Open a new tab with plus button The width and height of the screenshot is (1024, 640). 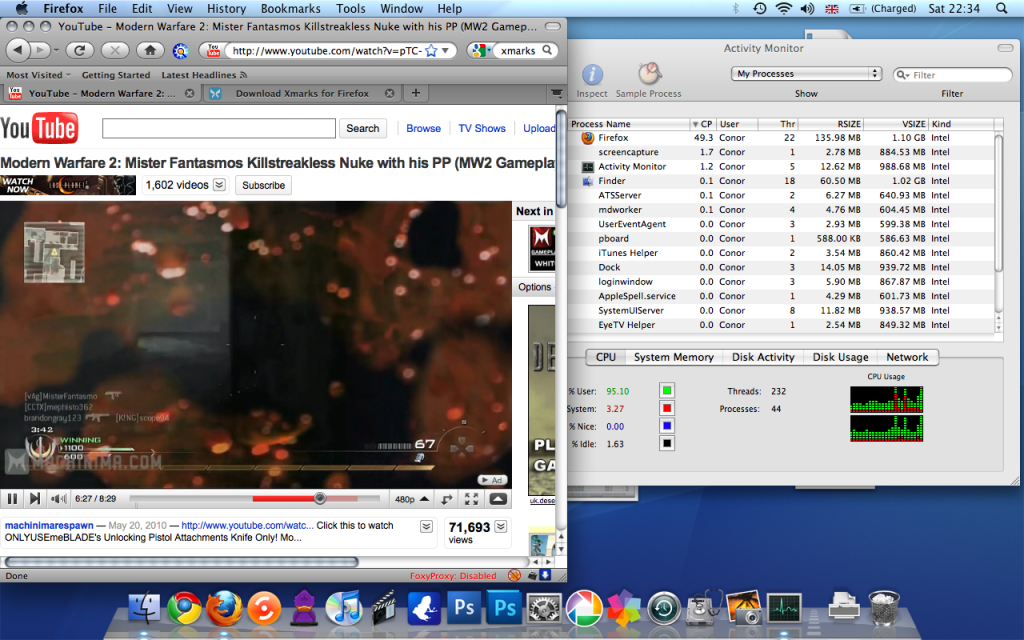pos(415,93)
